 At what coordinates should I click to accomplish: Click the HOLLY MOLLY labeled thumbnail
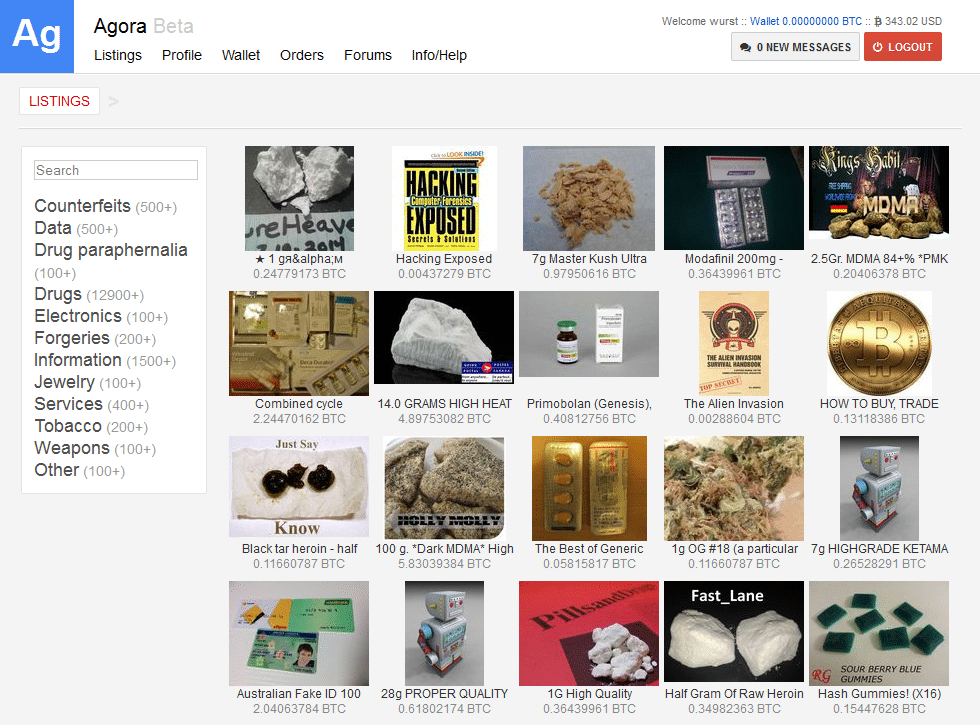(444, 488)
